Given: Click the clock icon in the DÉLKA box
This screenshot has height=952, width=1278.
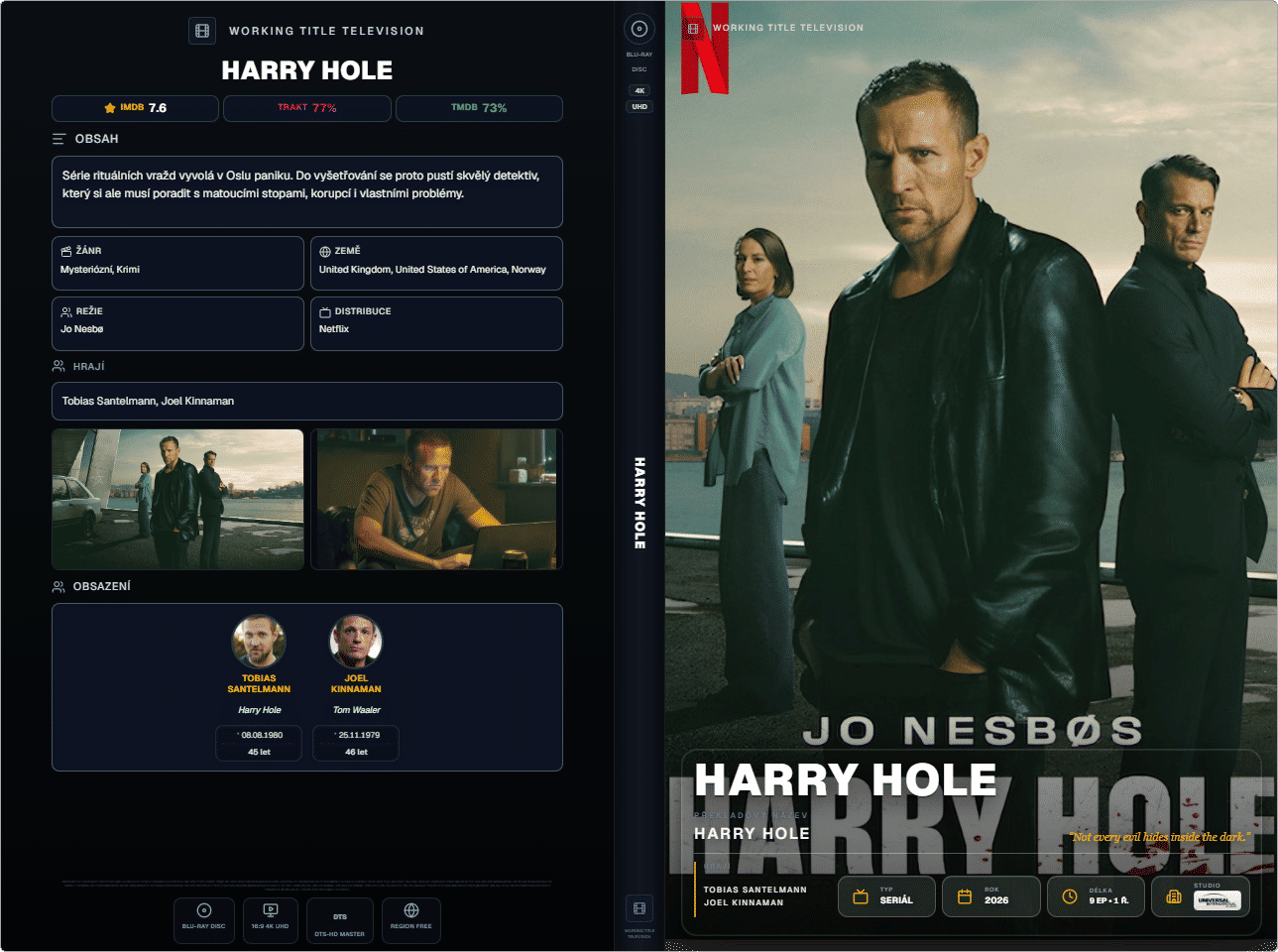Looking at the screenshot, I should pos(1070,896).
